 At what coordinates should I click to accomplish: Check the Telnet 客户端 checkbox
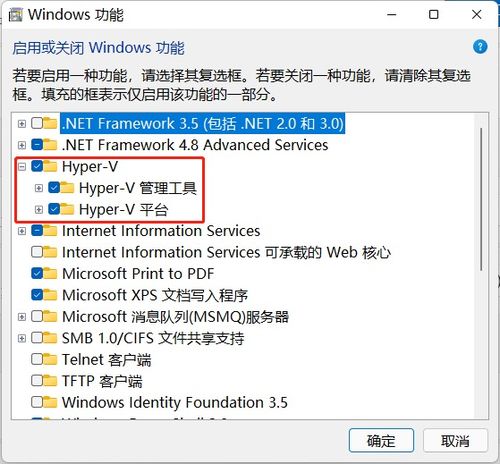[37, 359]
